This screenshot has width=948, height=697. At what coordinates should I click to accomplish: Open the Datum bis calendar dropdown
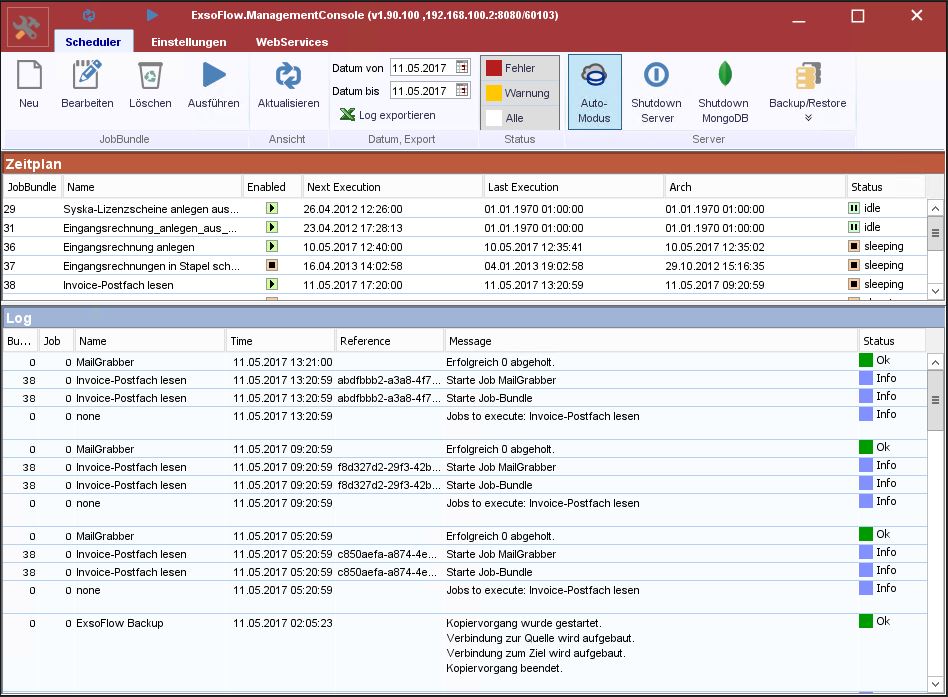point(462,91)
